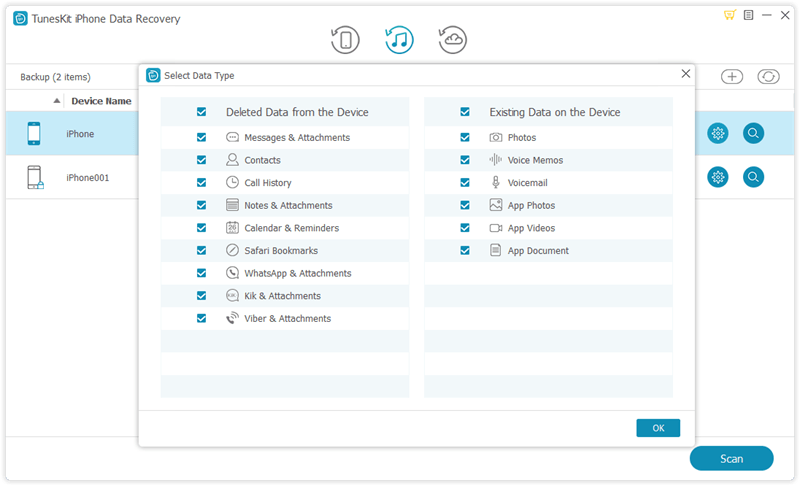This screenshot has width=800, height=486.
Task: Click the Select Data Type dialog title
Action: 199,75
